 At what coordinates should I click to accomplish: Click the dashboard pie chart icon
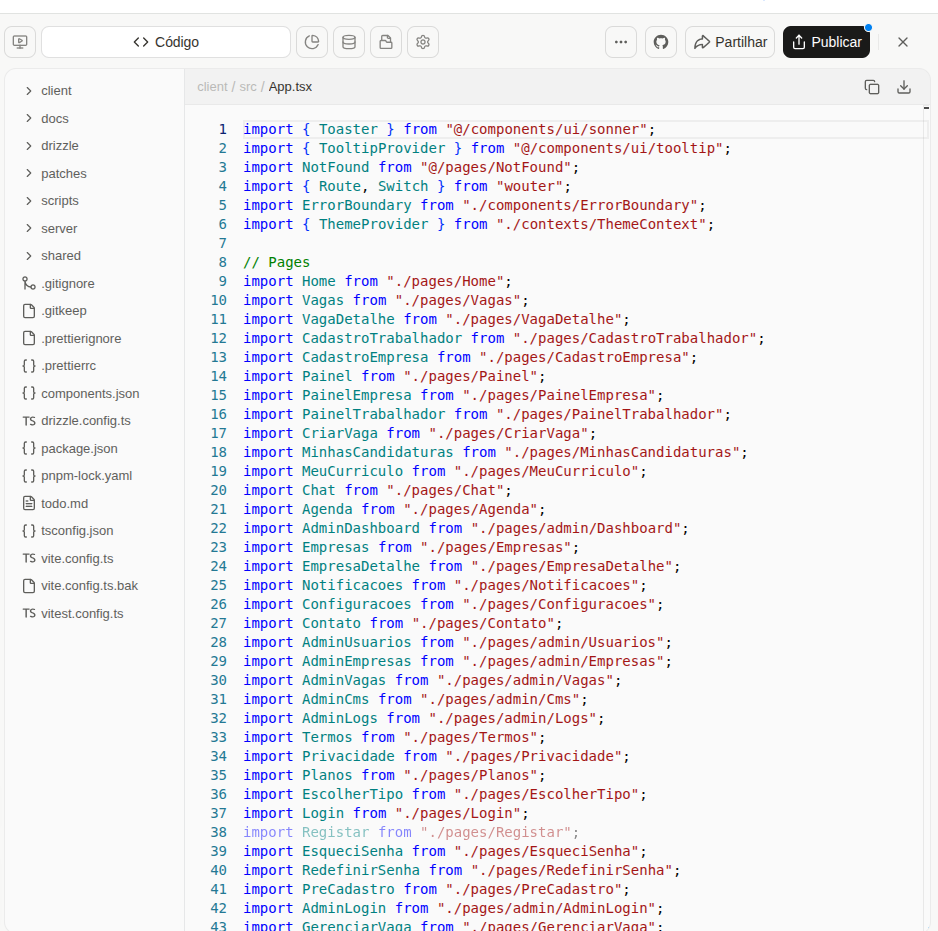coord(312,42)
